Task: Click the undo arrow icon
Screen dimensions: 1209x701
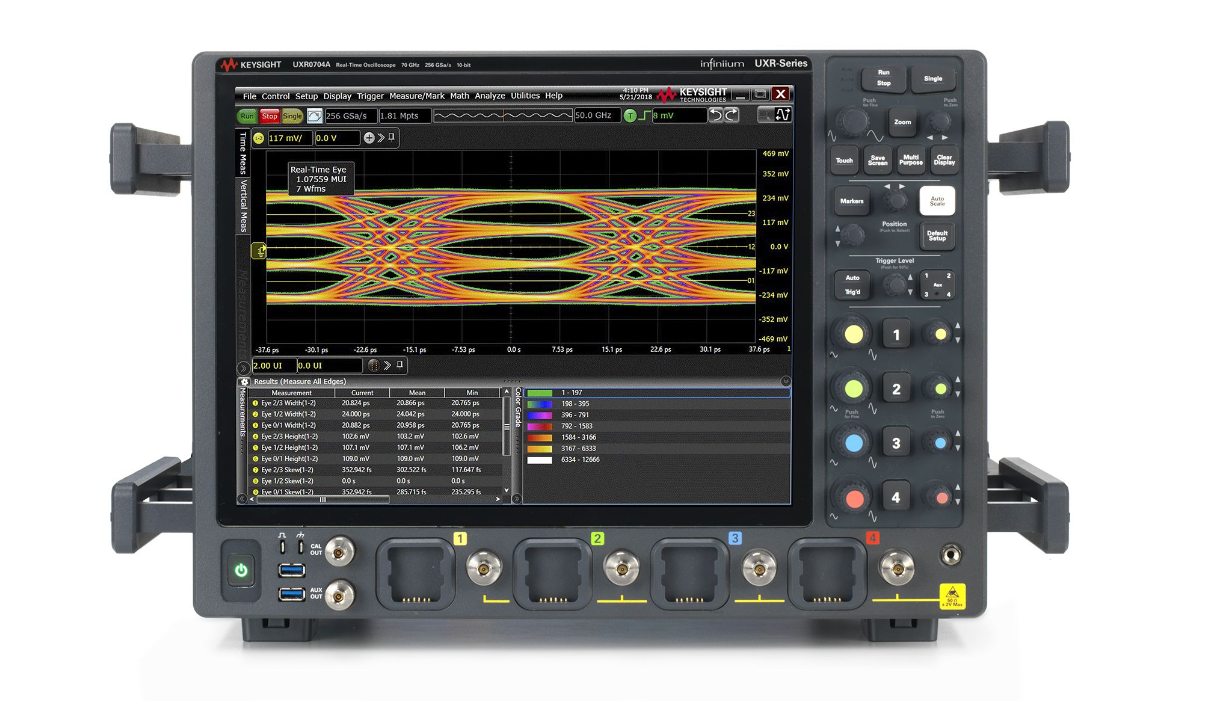Action: [x=716, y=115]
